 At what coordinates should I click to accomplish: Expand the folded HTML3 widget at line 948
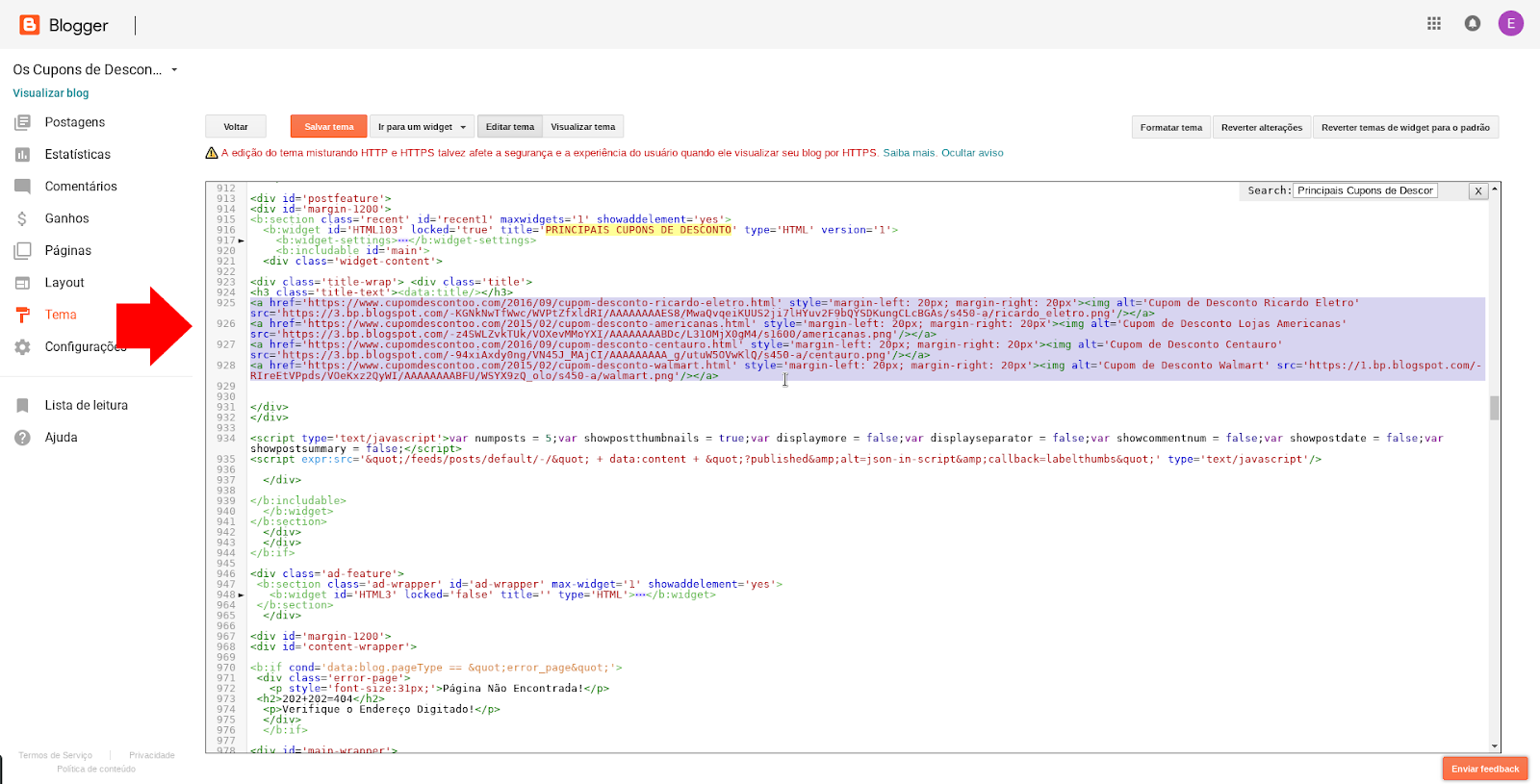(242, 594)
